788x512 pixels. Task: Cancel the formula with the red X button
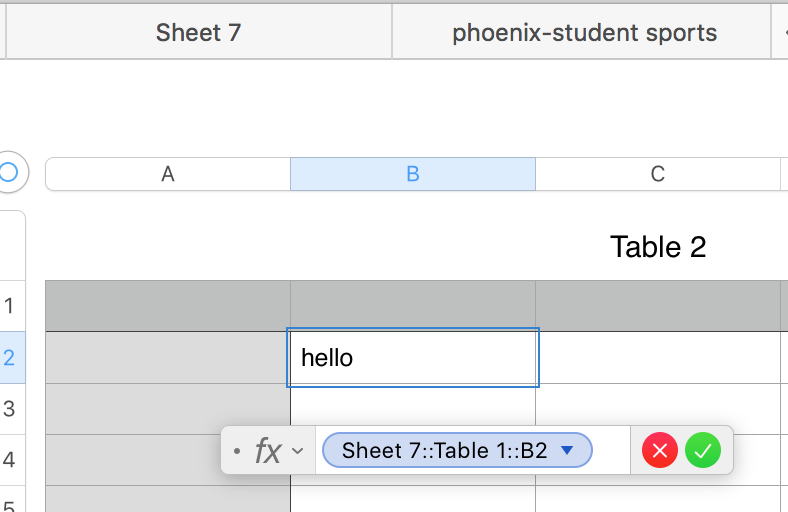pyautogui.click(x=659, y=451)
